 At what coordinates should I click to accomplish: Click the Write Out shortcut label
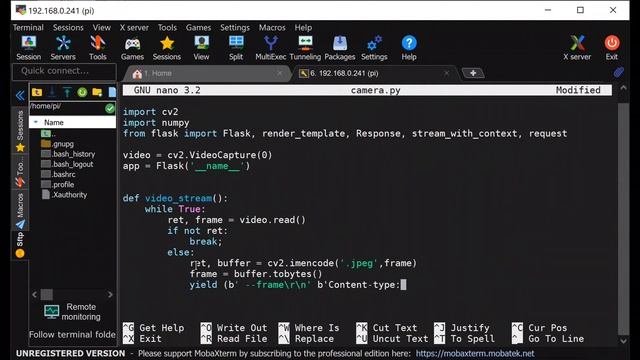(x=242, y=328)
